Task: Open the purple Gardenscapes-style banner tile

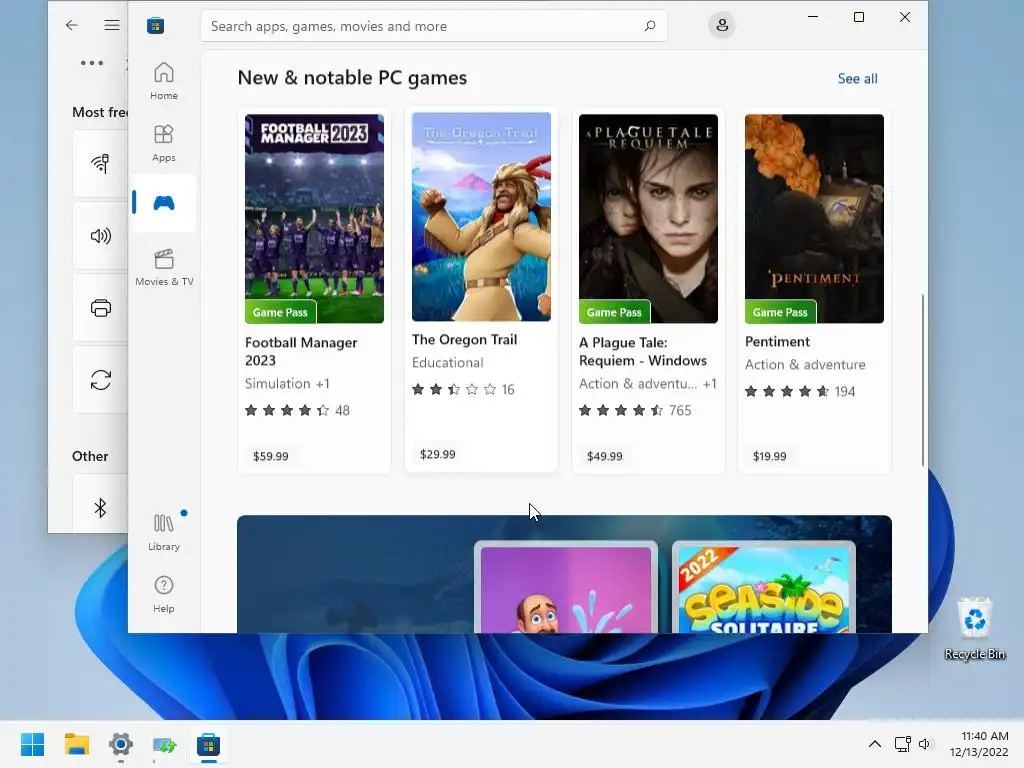Action: pyautogui.click(x=566, y=587)
